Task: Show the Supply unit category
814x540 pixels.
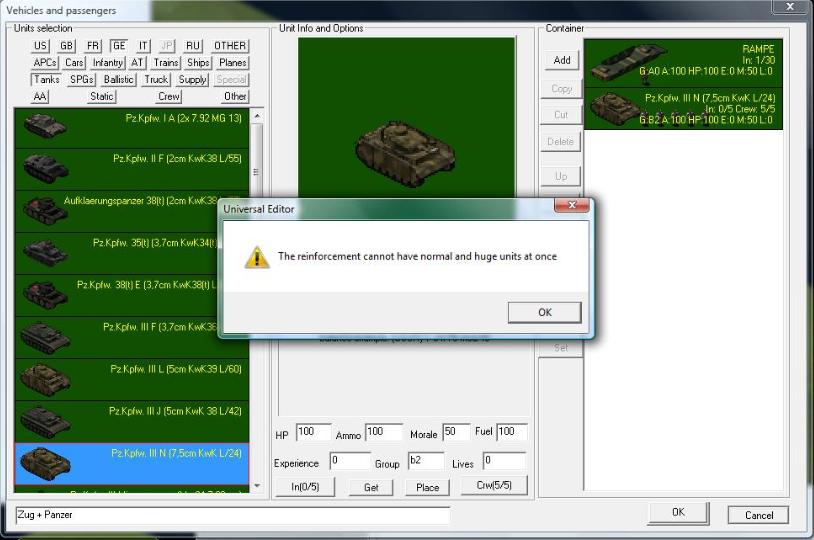Action: tap(193, 79)
